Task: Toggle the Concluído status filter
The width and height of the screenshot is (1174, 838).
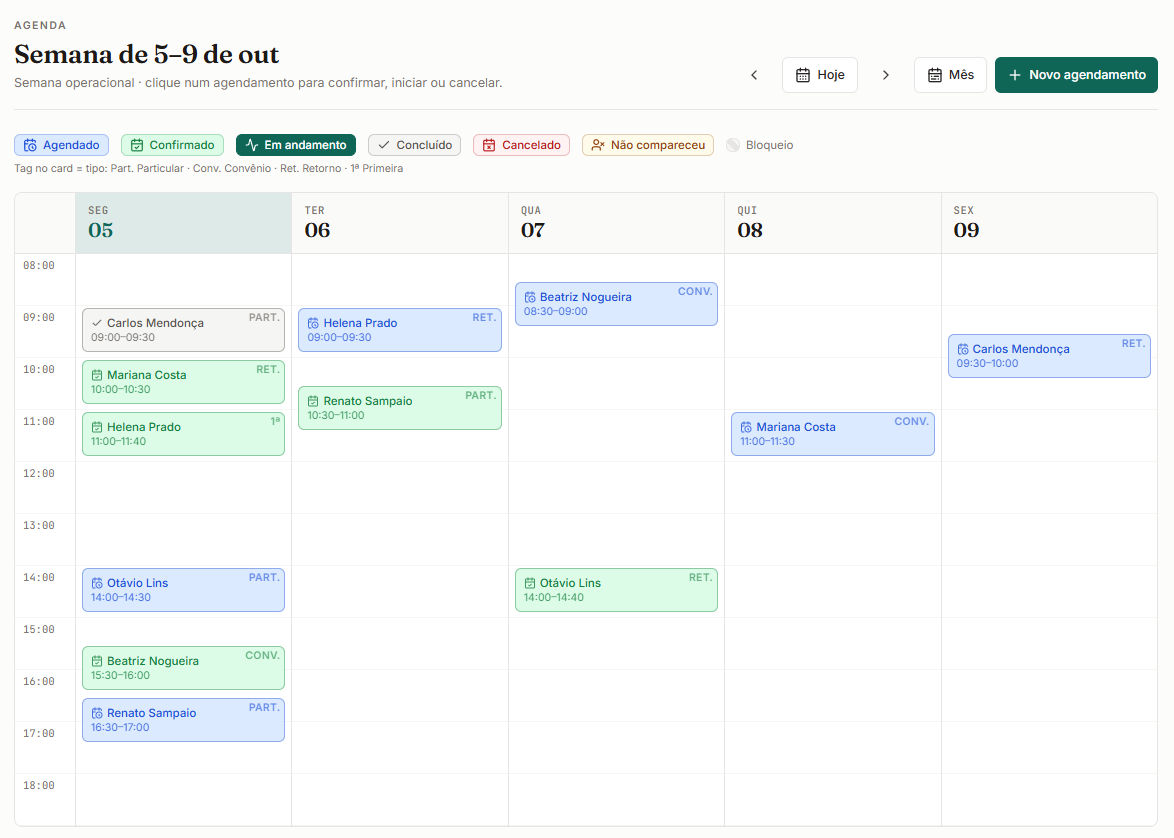Action: [x=414, y=145]
